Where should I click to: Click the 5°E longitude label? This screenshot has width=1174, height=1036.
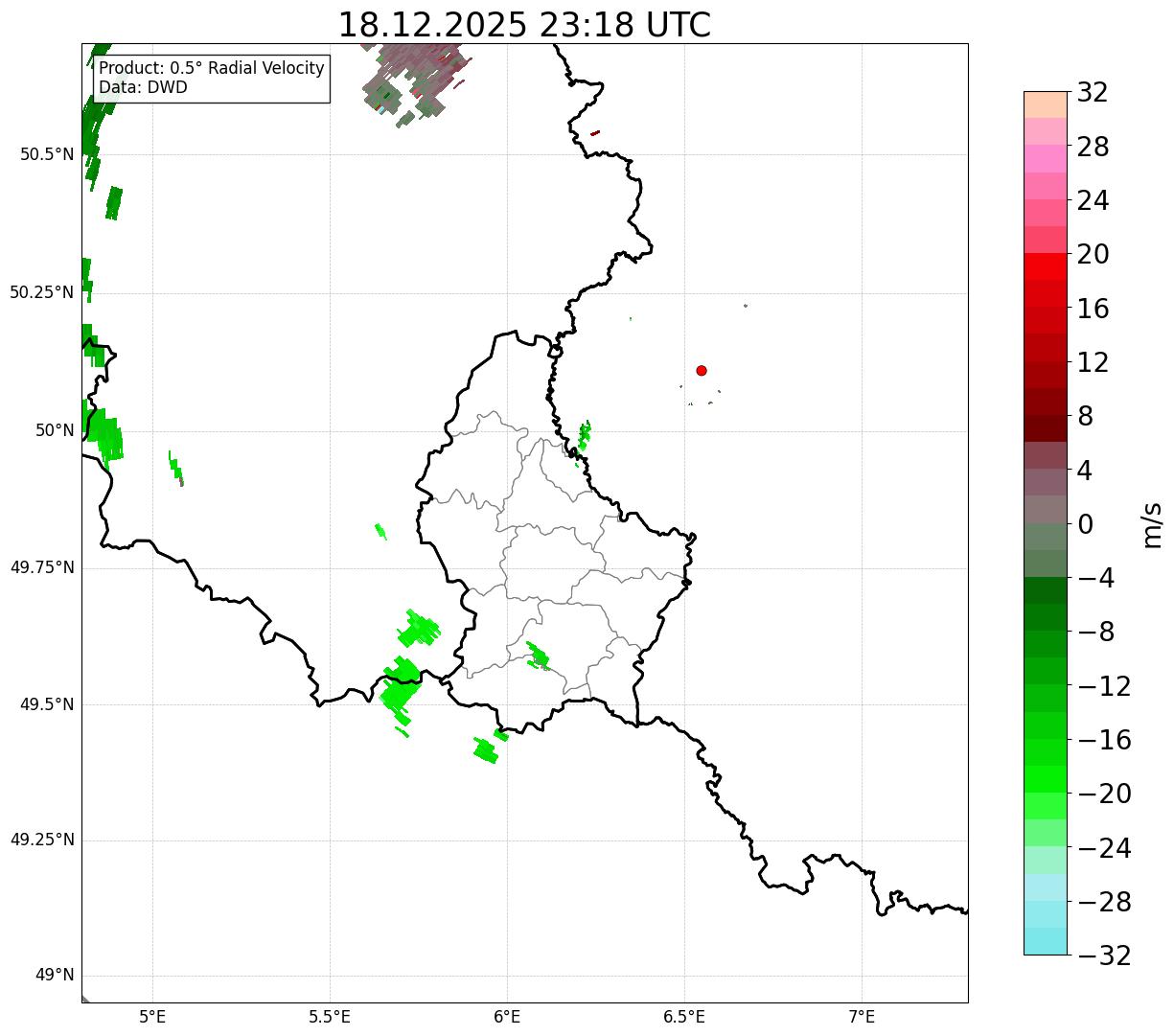(152, 1017)
